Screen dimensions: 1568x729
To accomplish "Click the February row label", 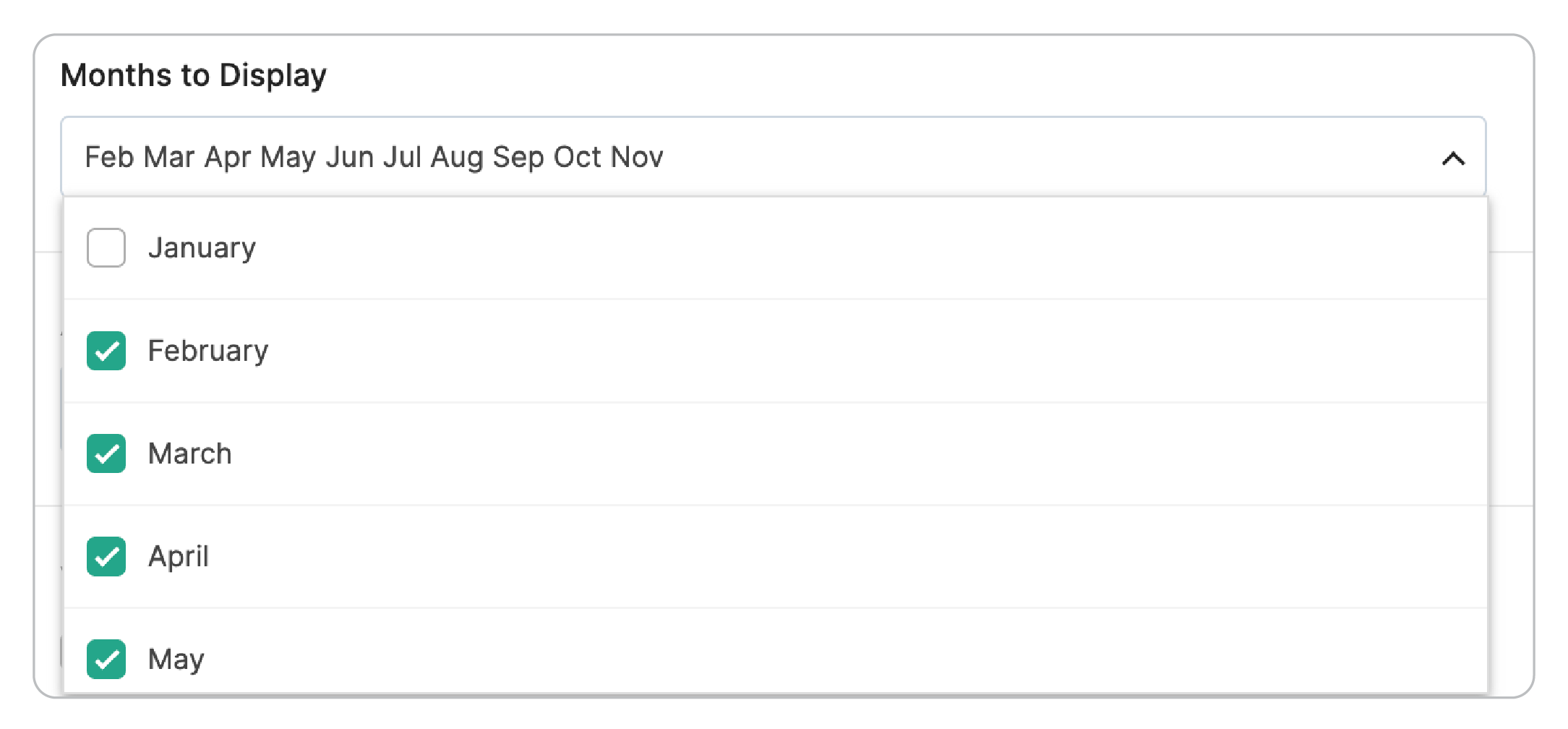I will coord(208,351).
